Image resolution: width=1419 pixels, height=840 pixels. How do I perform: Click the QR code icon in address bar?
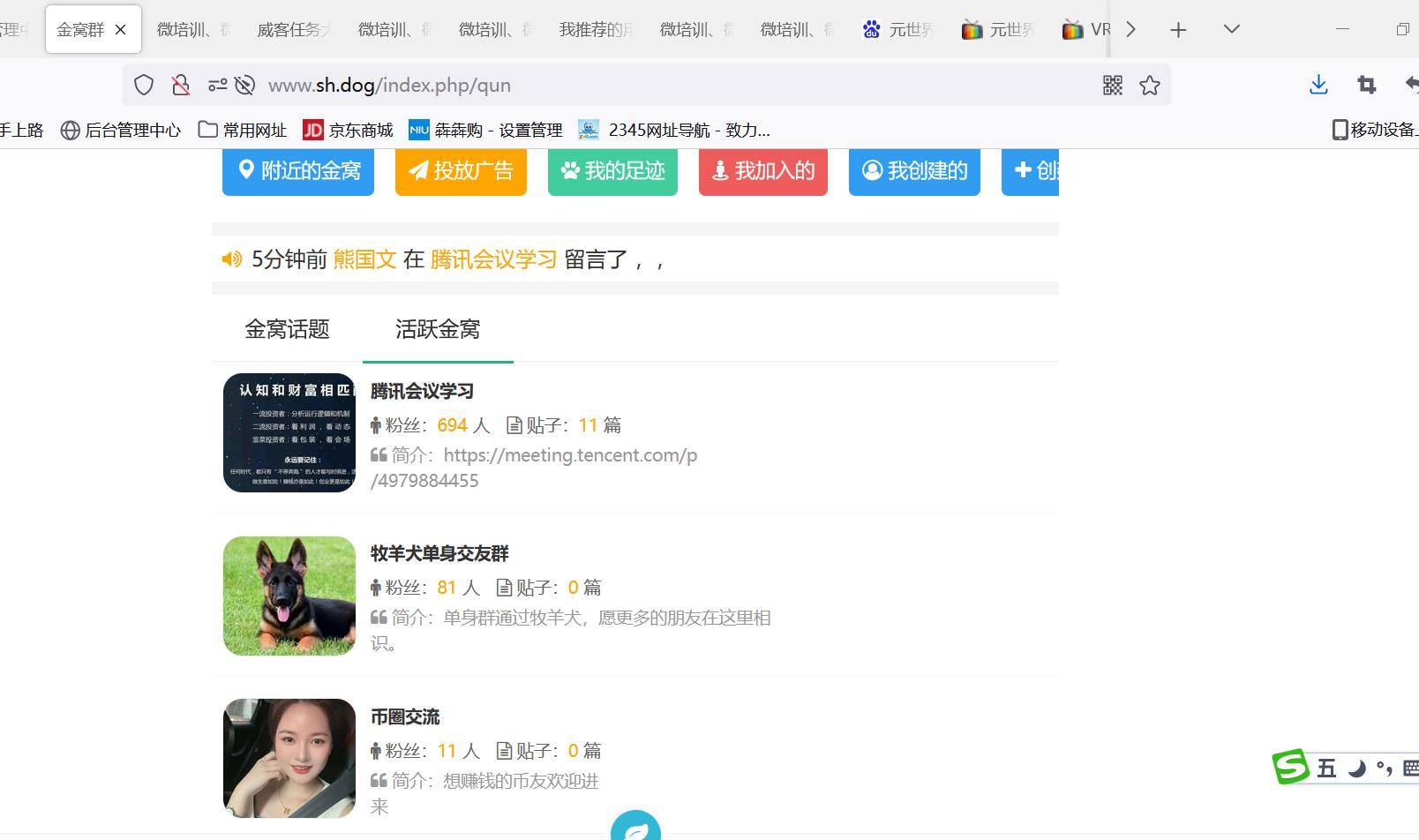click(1112, 85)
